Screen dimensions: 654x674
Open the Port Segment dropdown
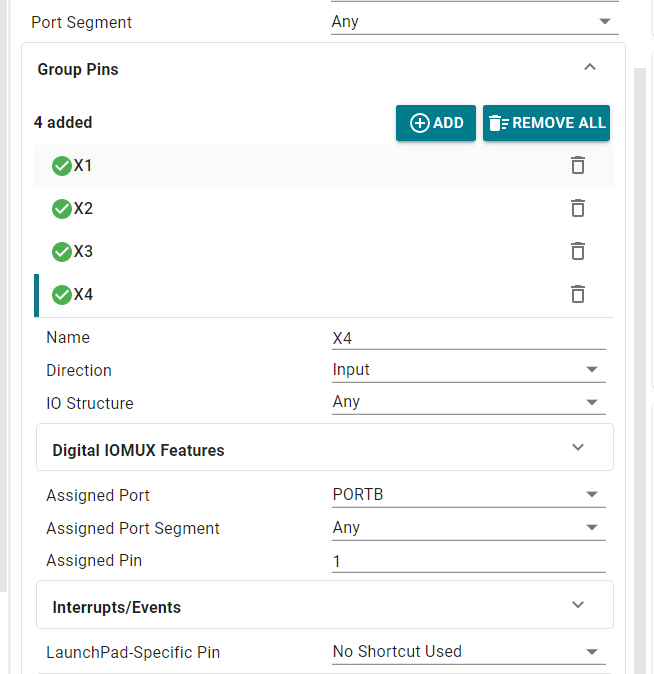pos(475,21)
